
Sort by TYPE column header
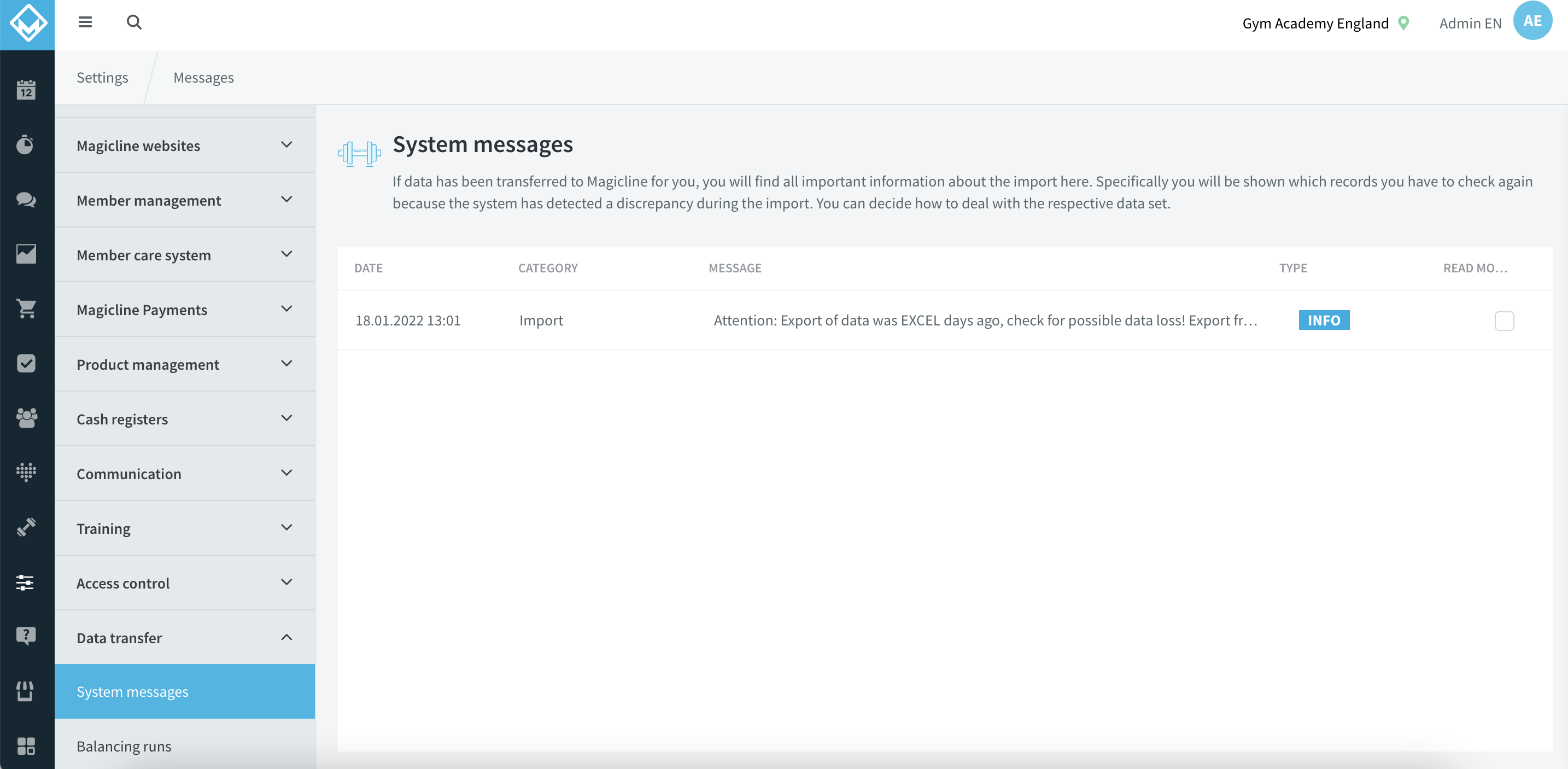pyautogui.click(x=1293, y=268)
